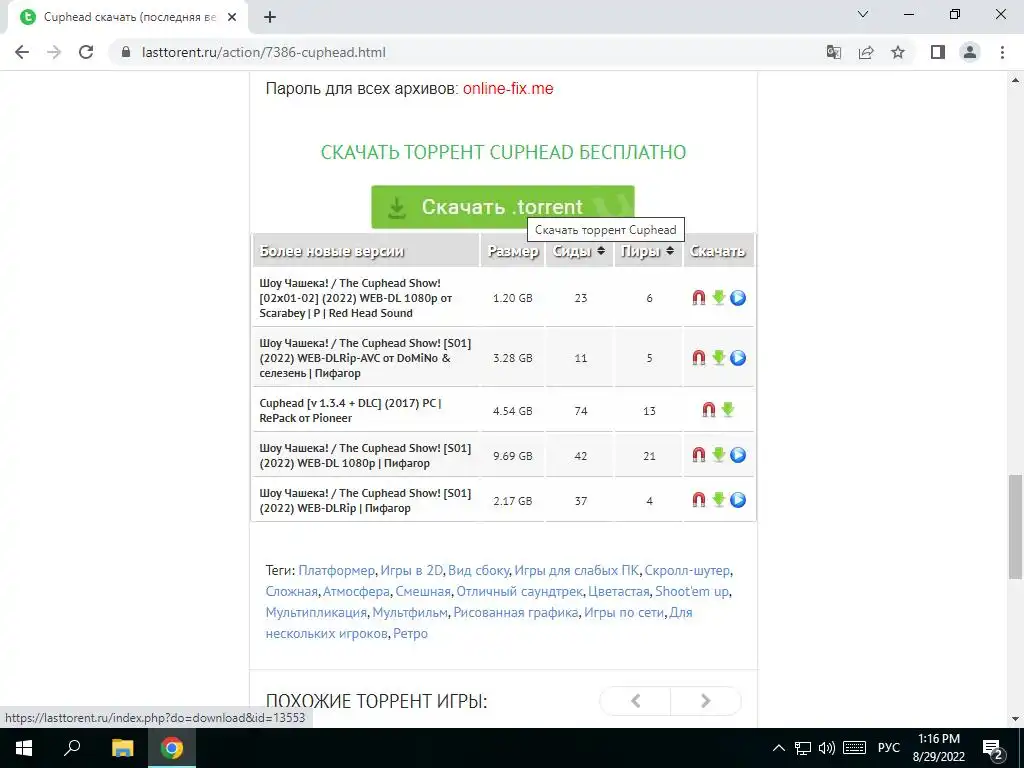Viewport: 1024px width, 768px height.
Task: Show hidden system tray icons
Action: tap(778, 748)
